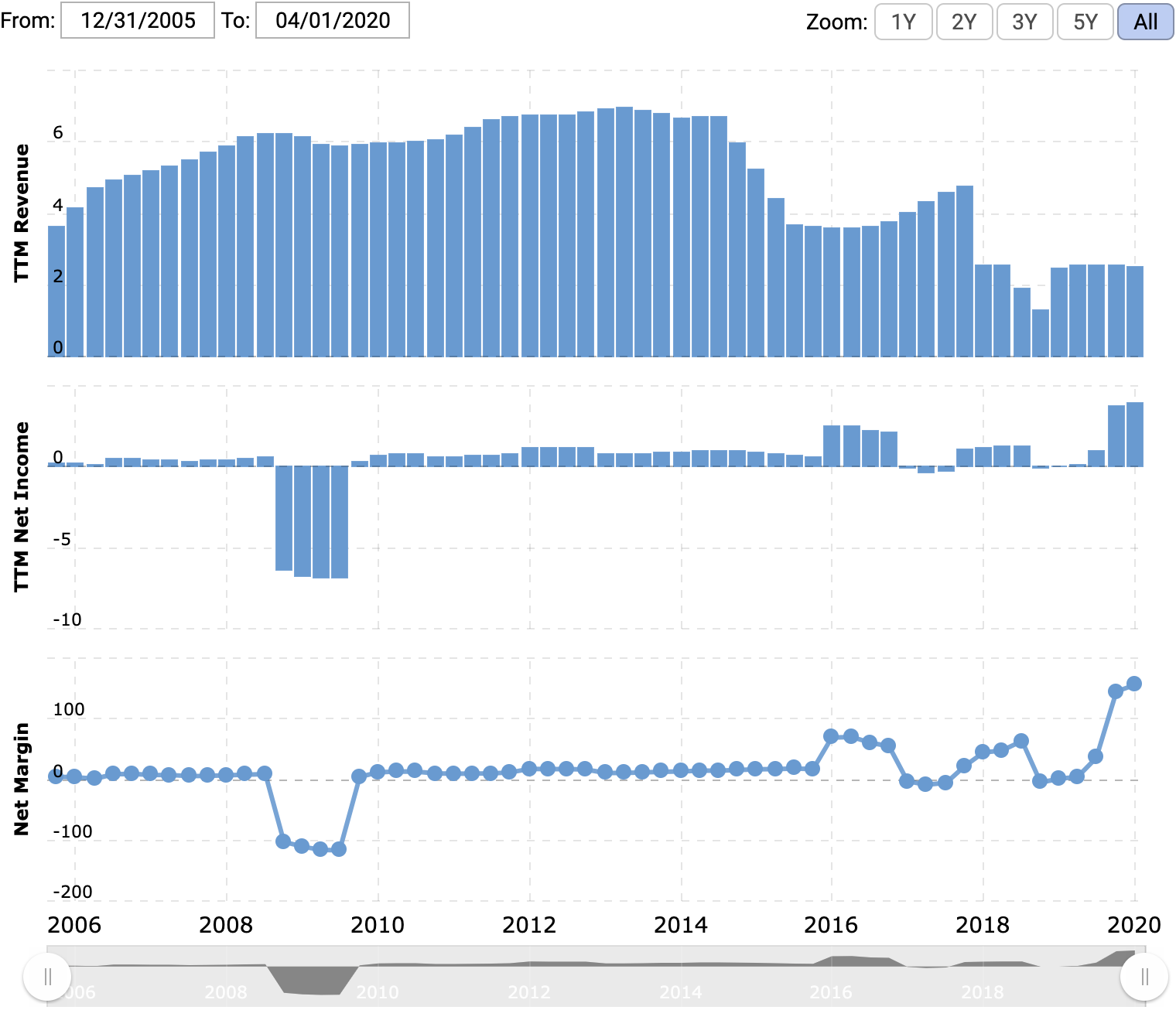Click the left range navigator handle
The image size is (1176, 1010).
47,977
